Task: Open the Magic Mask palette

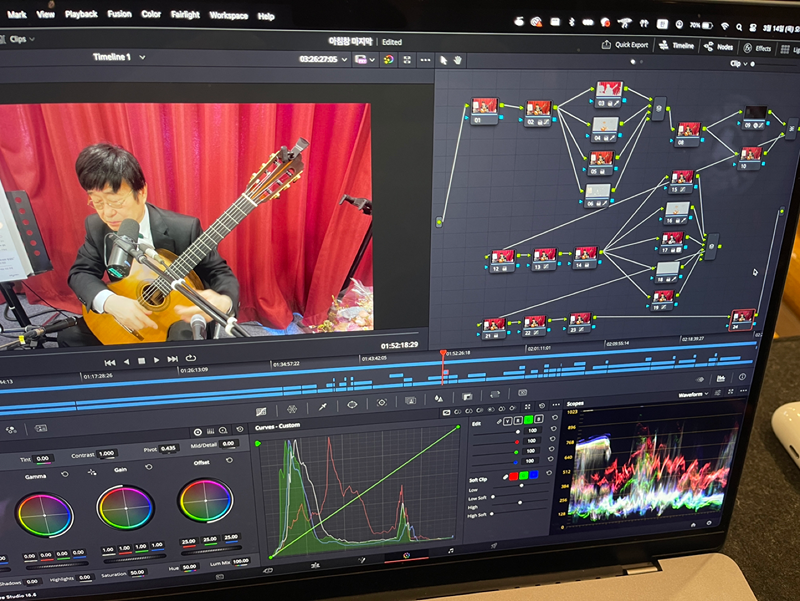Action: coord(410,400)
